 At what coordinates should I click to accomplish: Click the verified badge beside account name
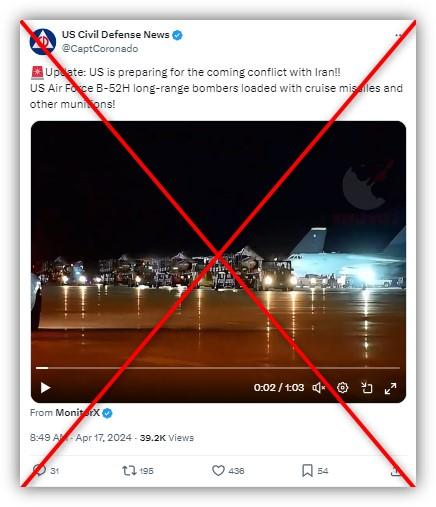click(x=177, y=35)
